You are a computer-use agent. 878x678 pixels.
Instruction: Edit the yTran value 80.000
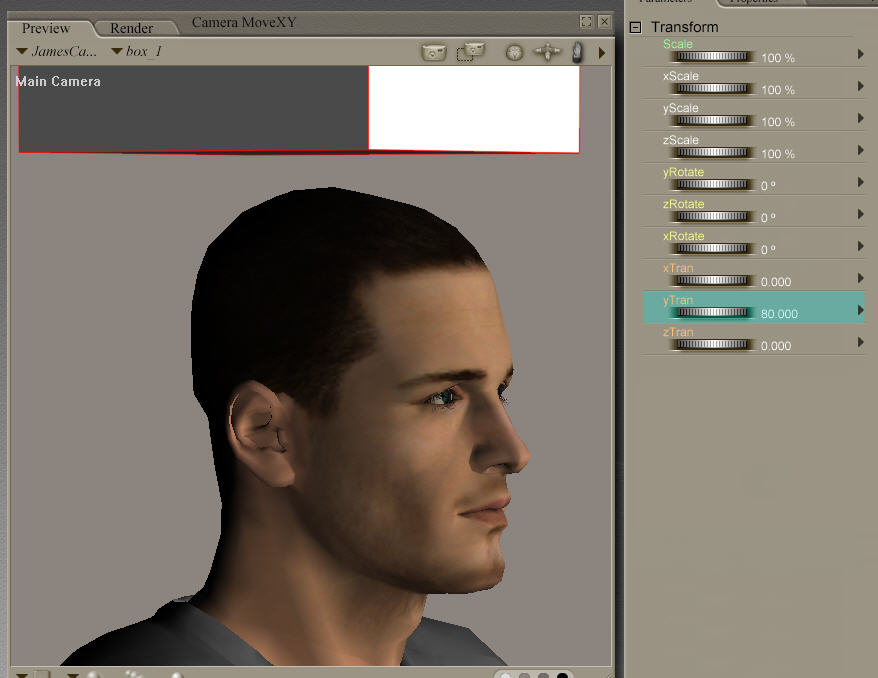click(x=779, y=314)
